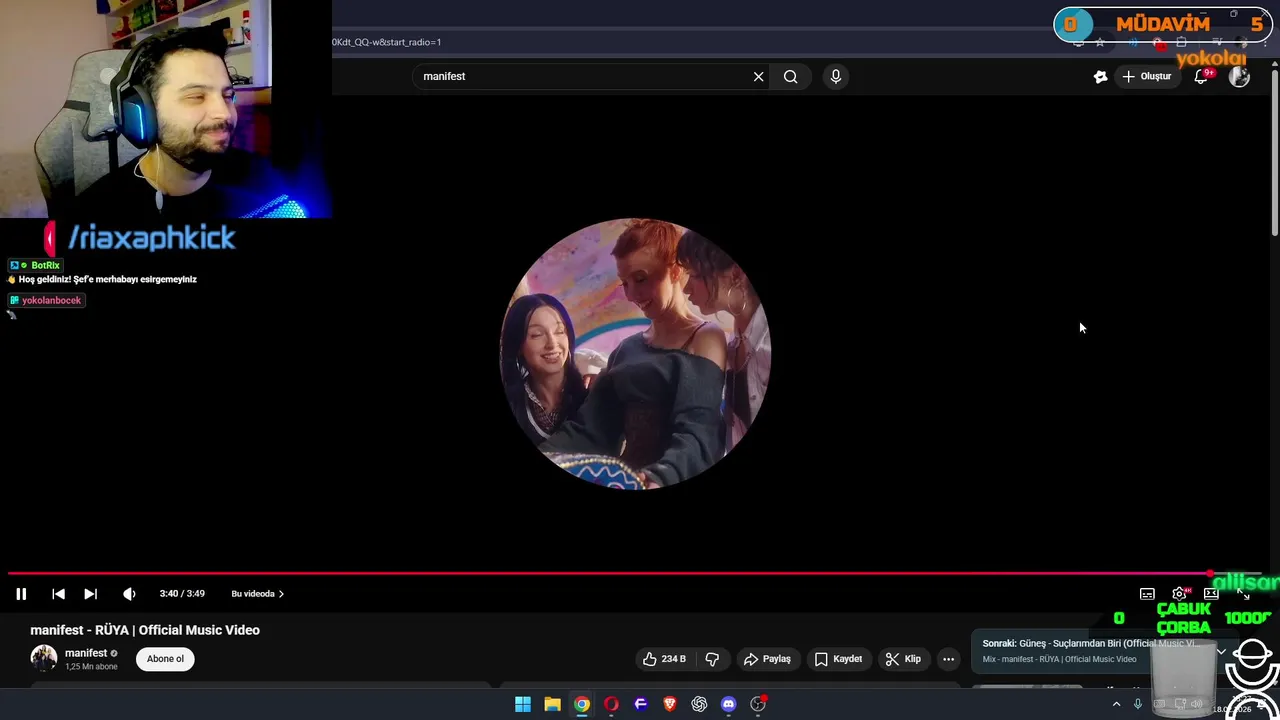Switch to Chrome in the taskbar
The height and width of the screenshot is (720, 1280).
pyautogui.click(x=582, y=704)
